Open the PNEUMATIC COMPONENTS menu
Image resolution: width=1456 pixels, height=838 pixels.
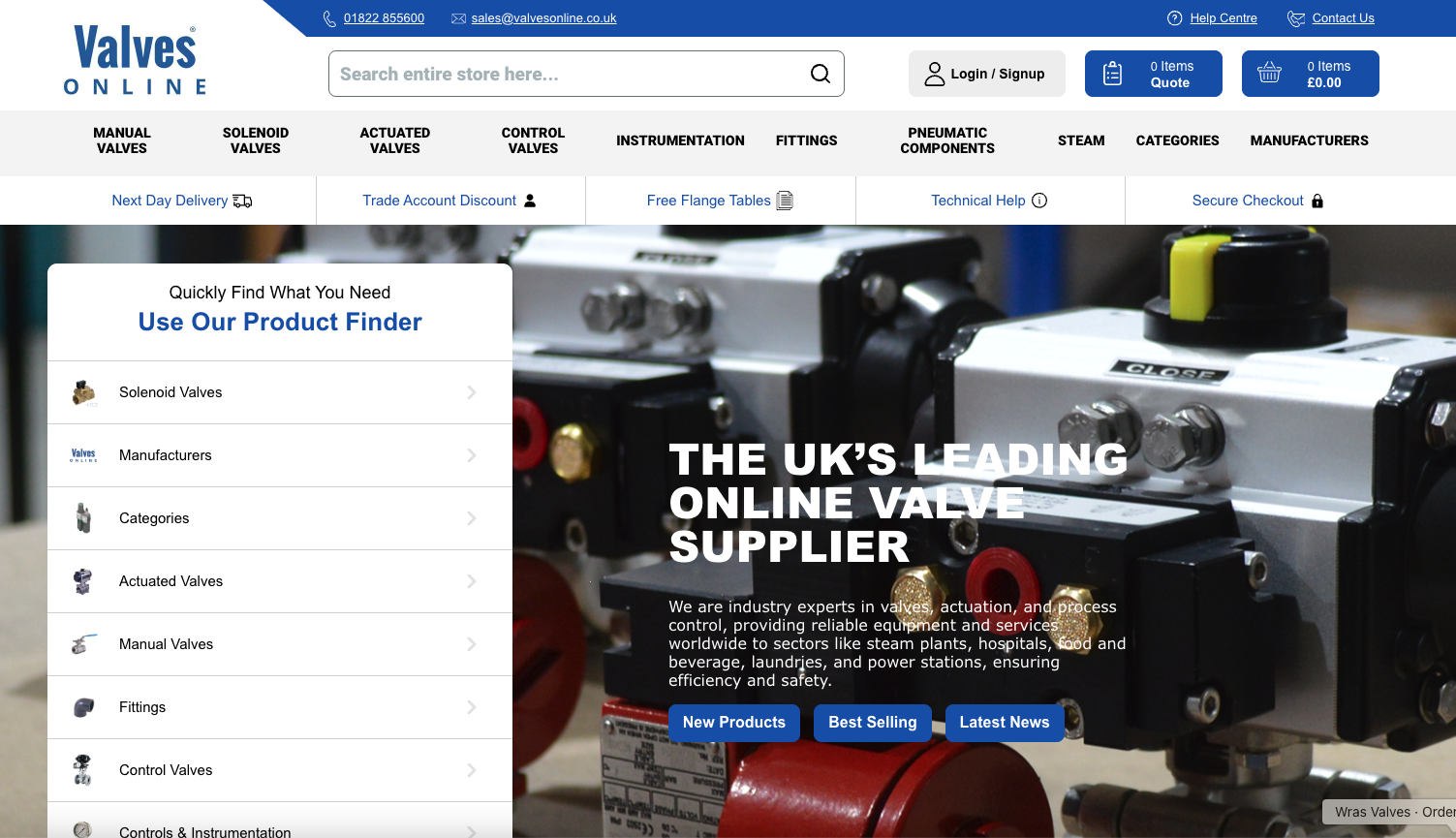(x=946, y=140)
